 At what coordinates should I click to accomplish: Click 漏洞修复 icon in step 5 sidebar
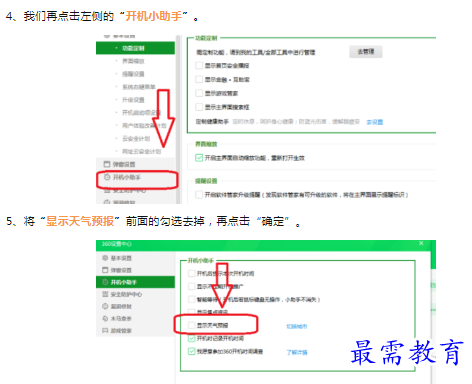pyautogui.click(x=105, y=306)
